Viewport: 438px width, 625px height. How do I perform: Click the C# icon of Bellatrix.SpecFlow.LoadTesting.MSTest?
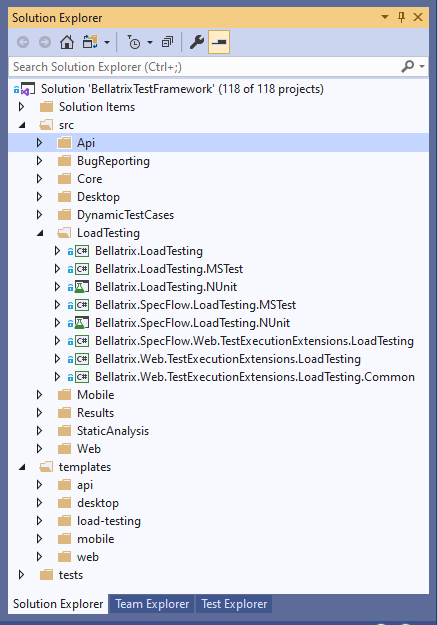coord(82,305)
